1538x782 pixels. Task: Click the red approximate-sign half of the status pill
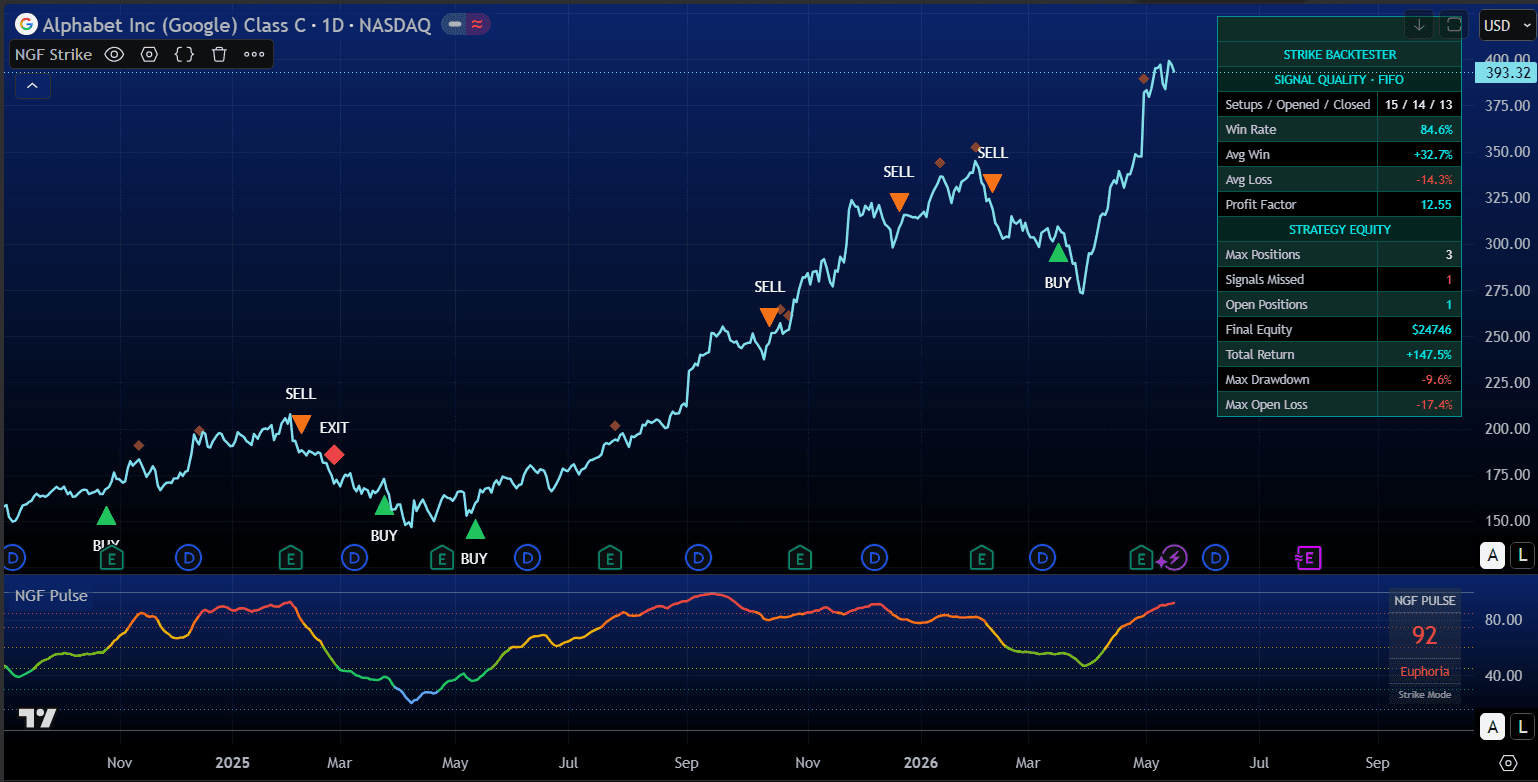[476, 25]
